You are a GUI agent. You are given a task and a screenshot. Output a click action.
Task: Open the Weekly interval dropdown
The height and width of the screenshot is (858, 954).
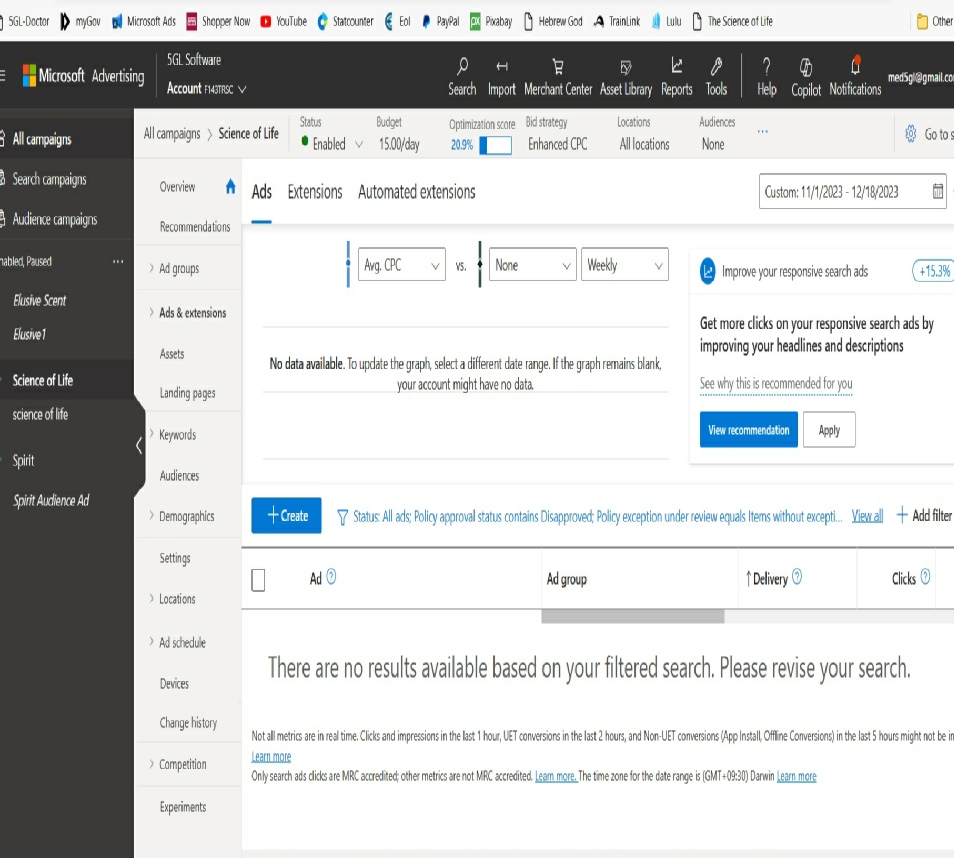(x=625, y=265)
